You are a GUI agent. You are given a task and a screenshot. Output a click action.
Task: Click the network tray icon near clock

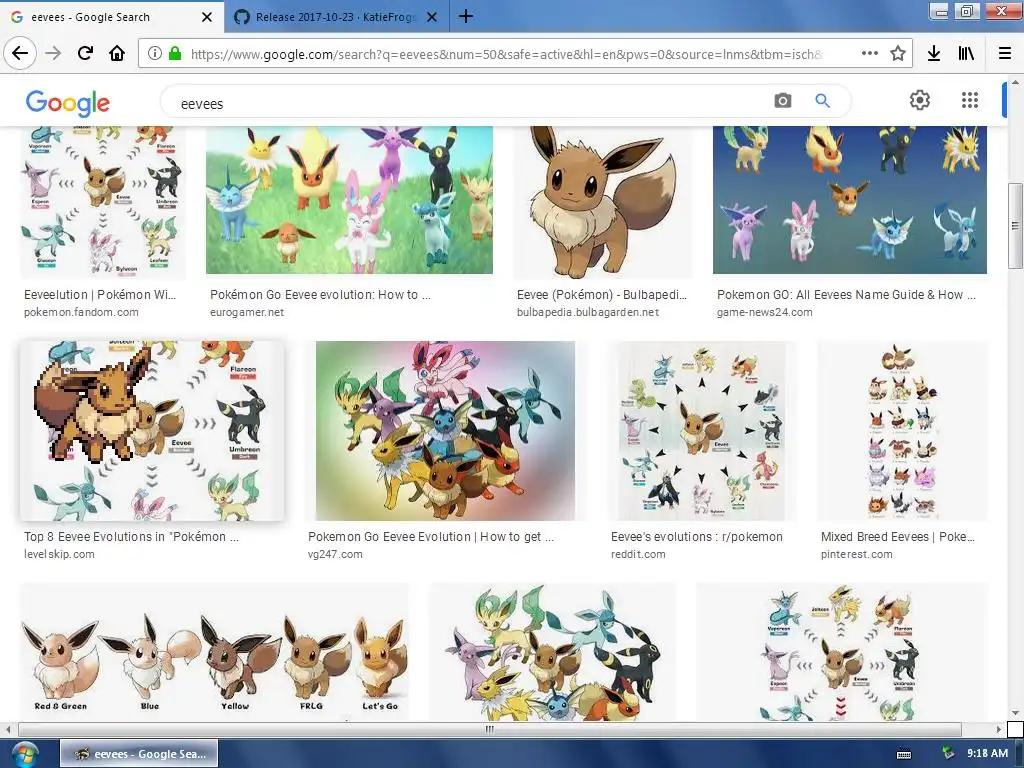948,754
